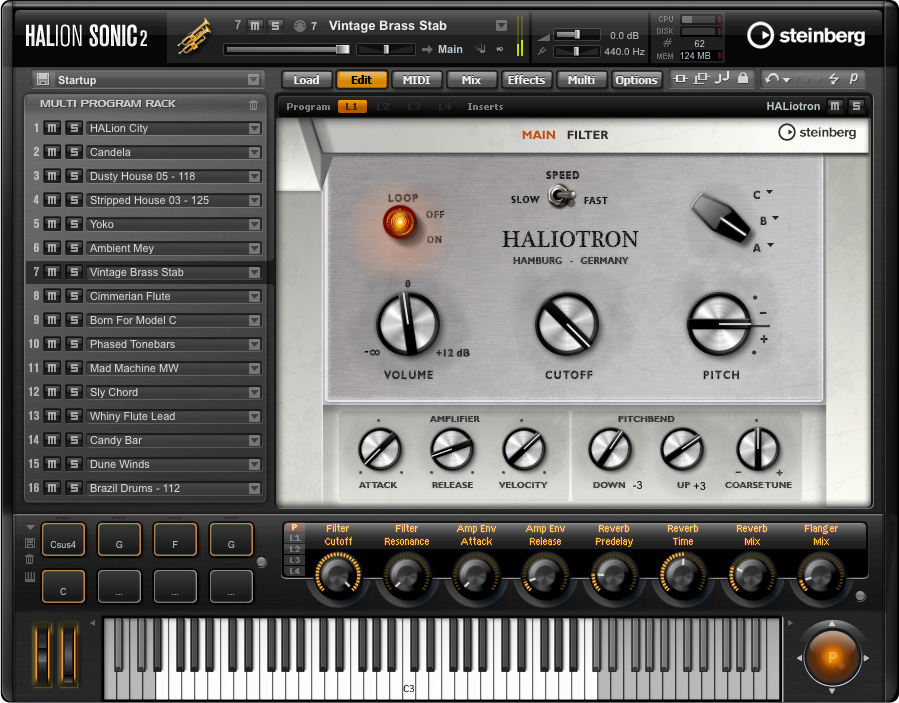The width and height of the screenshot is (899, 703).
Task: Click the Cutoff knob on HALiotron
Action: tap(567, 325)
